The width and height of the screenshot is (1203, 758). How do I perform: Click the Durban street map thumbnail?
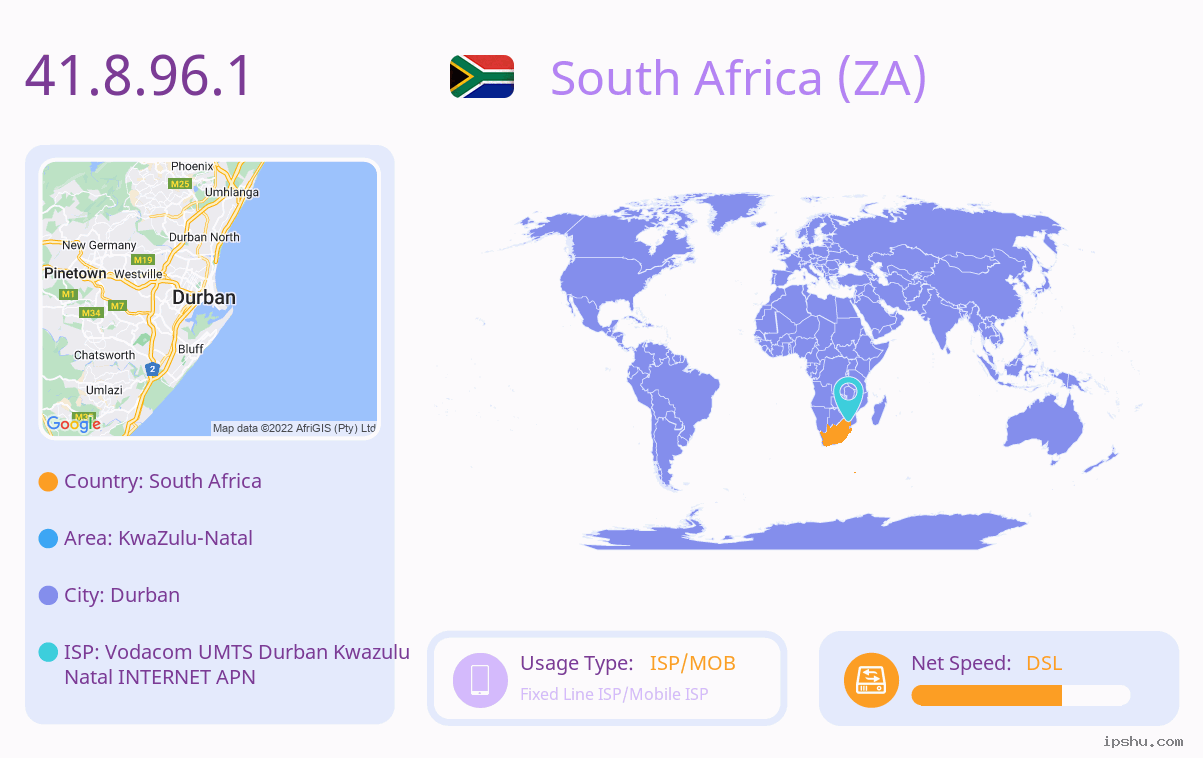pos(210,299)
